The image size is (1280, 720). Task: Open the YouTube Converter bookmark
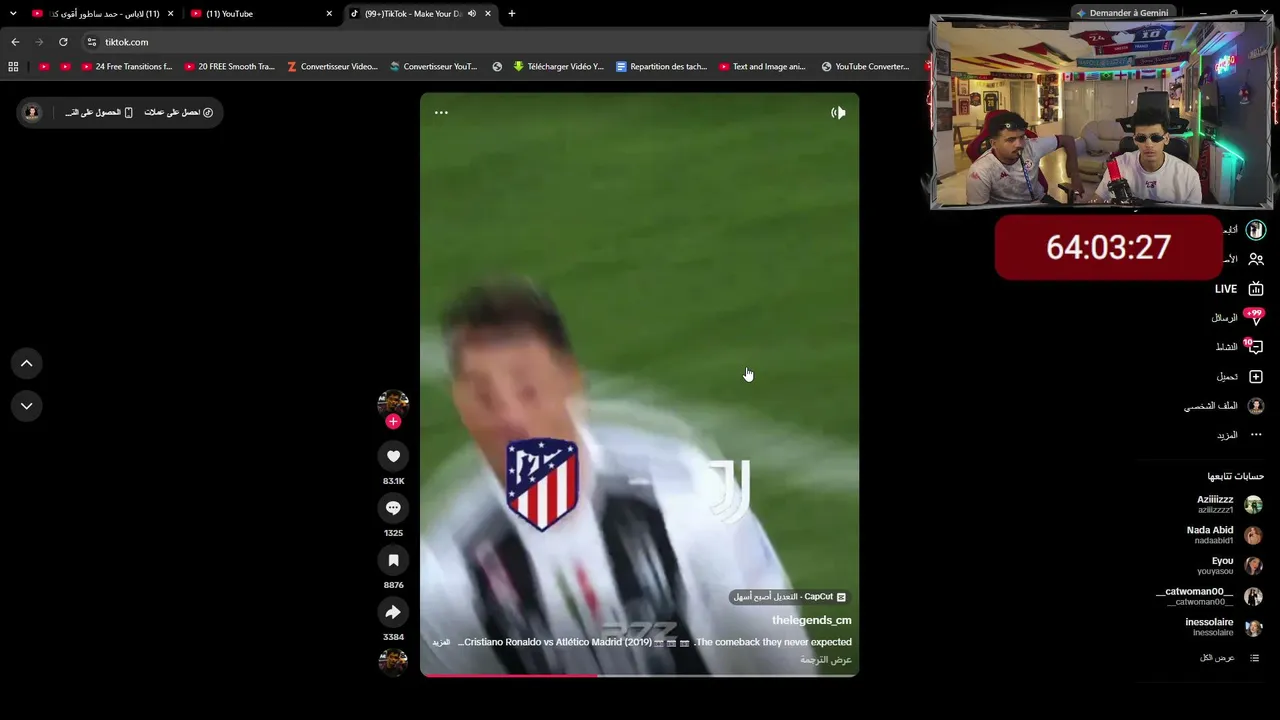[866, 67]
